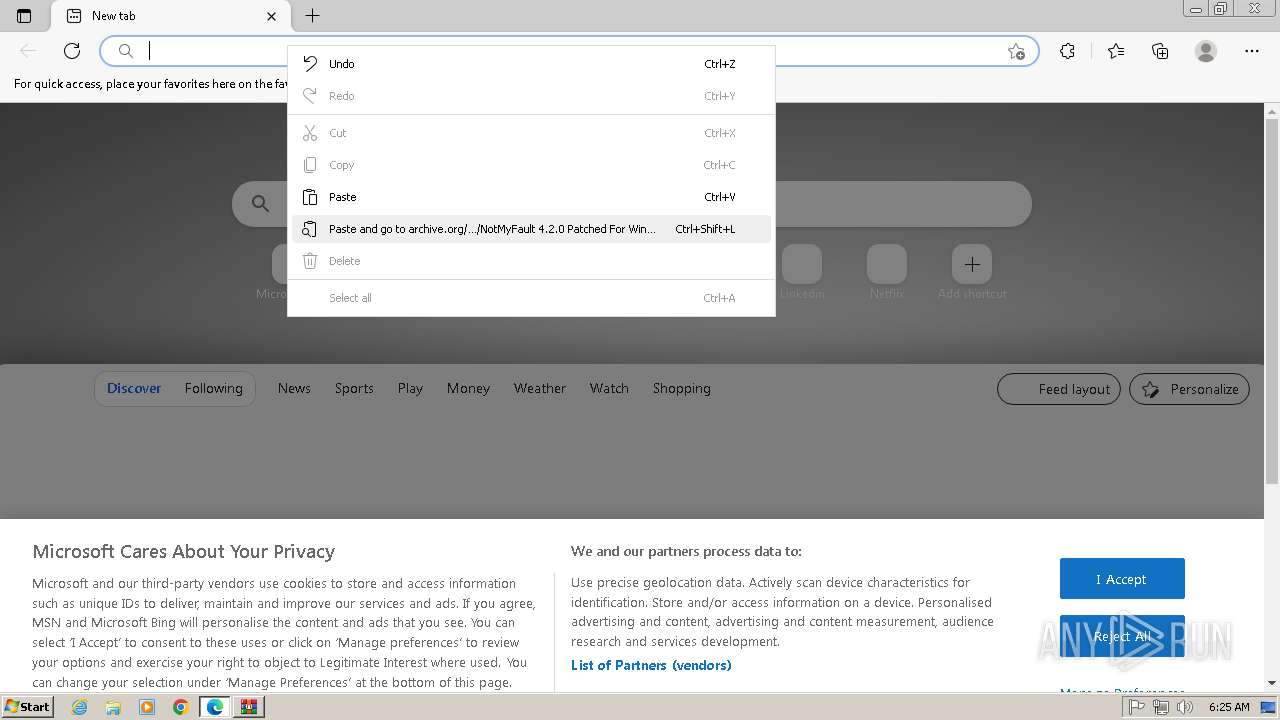Click the Back navigation arrow
The width and height of the screenshot is (1280, 720).
coord(28,51)
